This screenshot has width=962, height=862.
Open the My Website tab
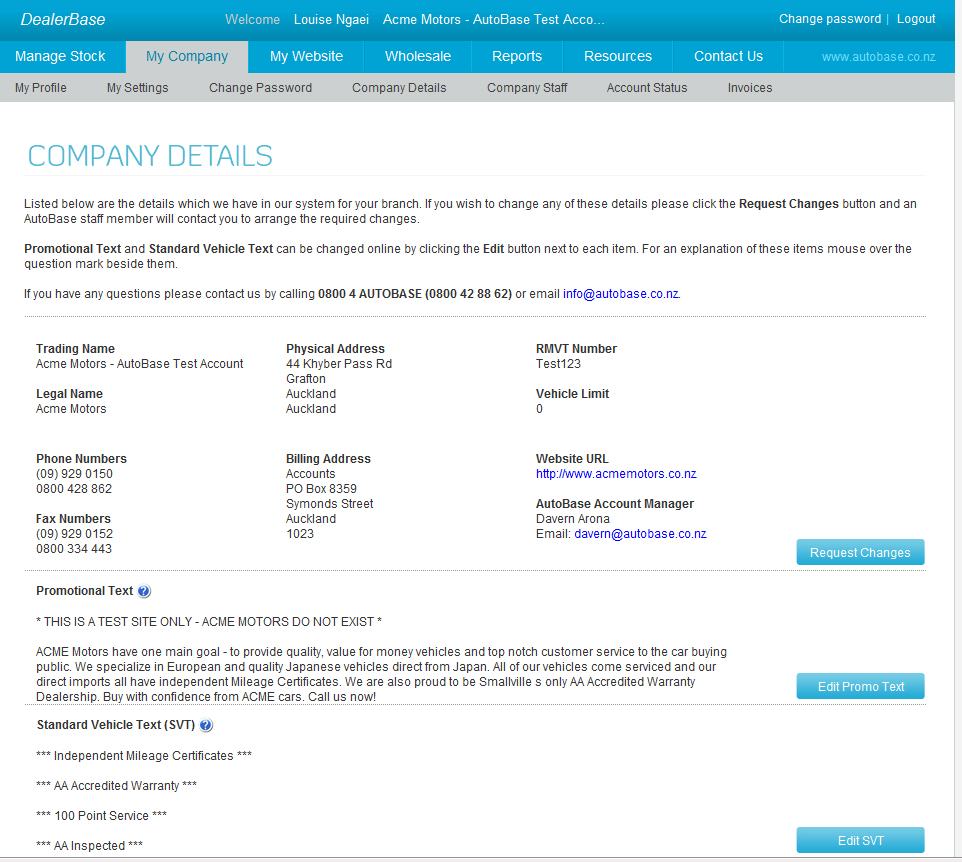pyautogui.click(x=306, y=56)
